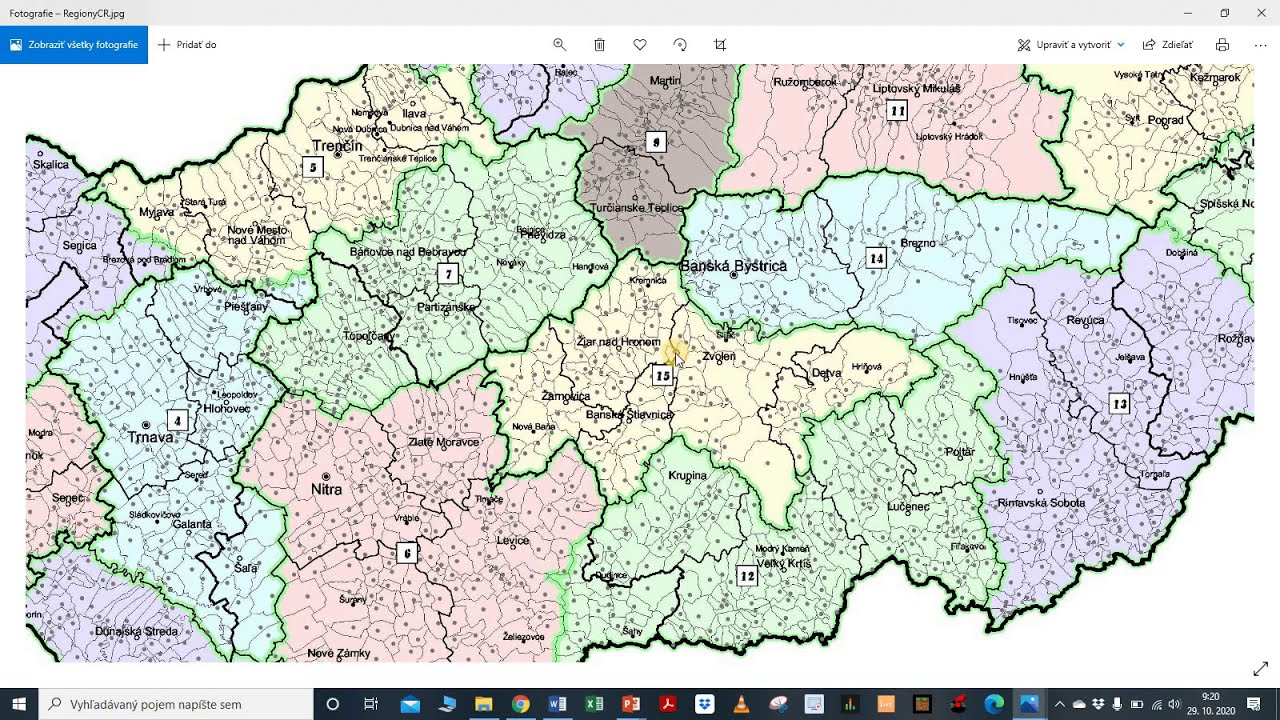Click the taskbar search input field
1280x720 pixels.
[x=176, y=704]
